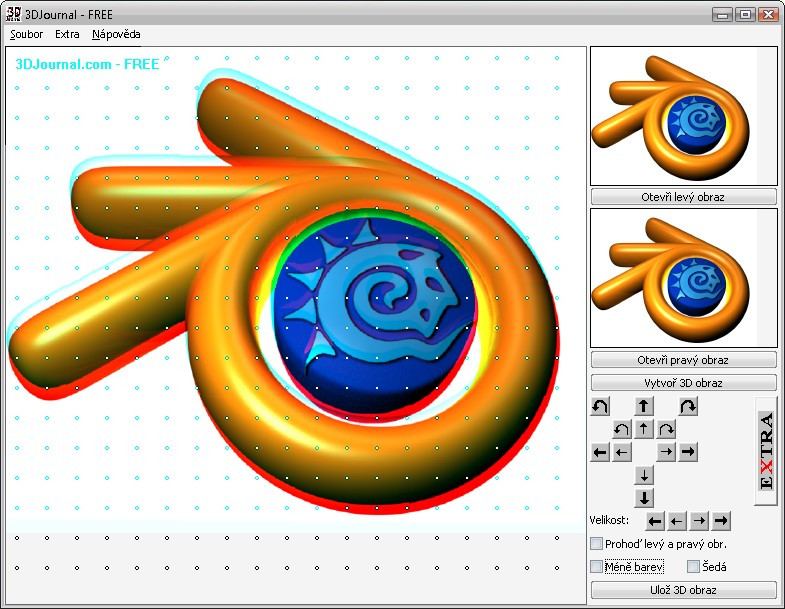Click the thin right arrow above Velikost
785x609 pixels.
pos(666,452)
